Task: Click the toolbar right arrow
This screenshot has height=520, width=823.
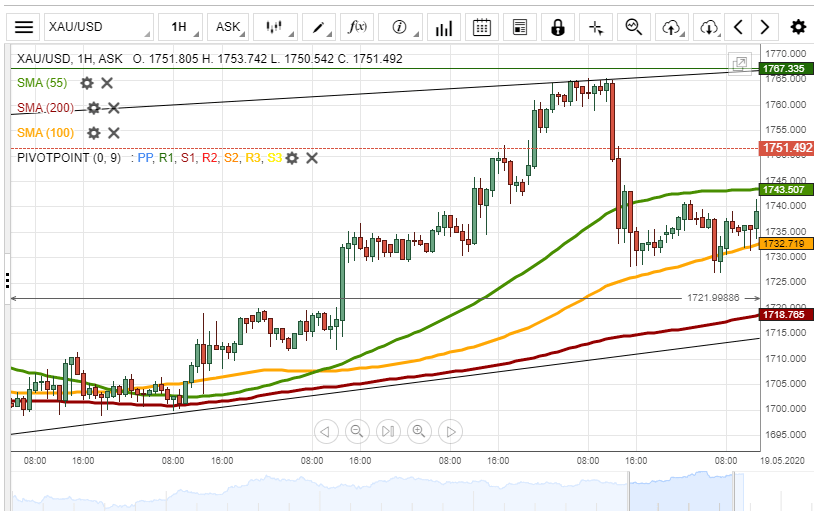Action: click(765, 27)
